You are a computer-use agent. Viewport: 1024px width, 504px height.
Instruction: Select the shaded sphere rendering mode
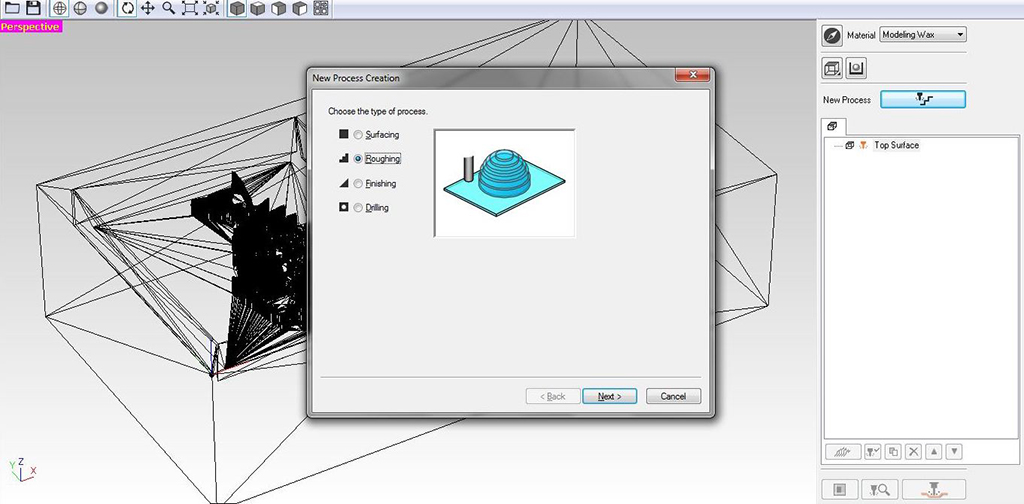[x=101, y=8]
